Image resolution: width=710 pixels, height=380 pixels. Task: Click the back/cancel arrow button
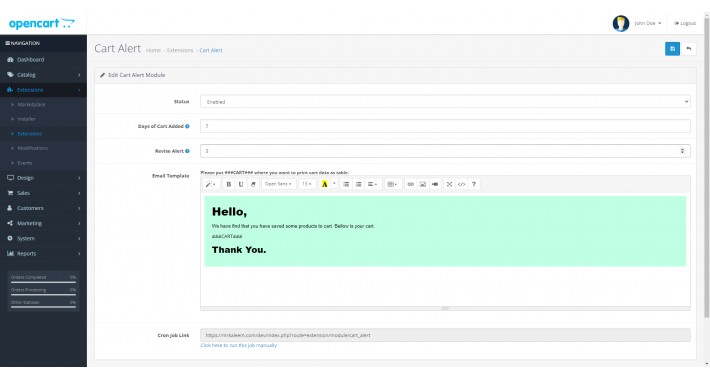click(689, 48)
